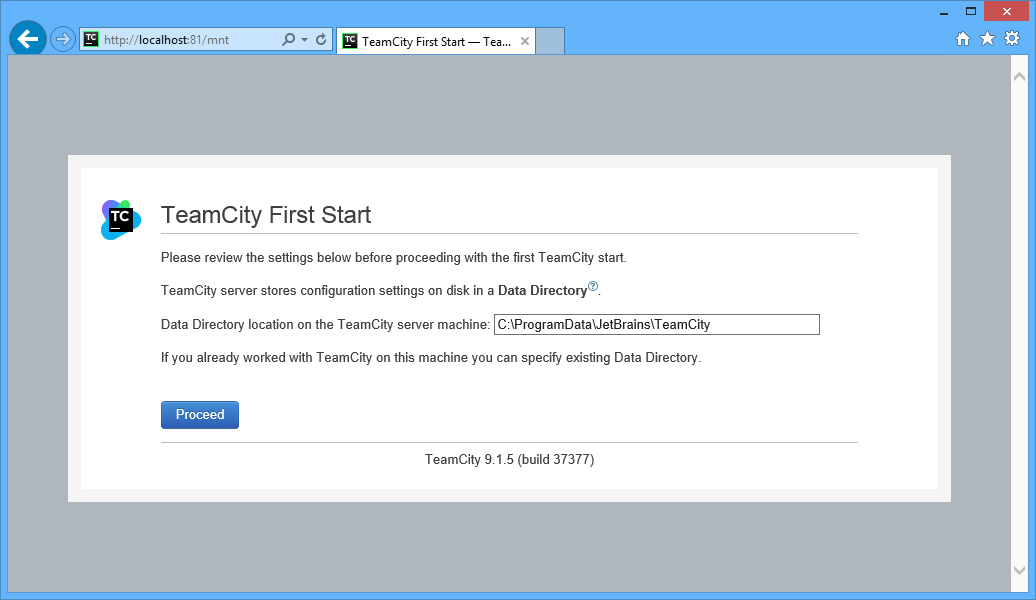The width and height of the screenshot is (1036, 600).
Task: Go back with the browser back arrow
Action: pyautogui.click(x=28, y=39)
